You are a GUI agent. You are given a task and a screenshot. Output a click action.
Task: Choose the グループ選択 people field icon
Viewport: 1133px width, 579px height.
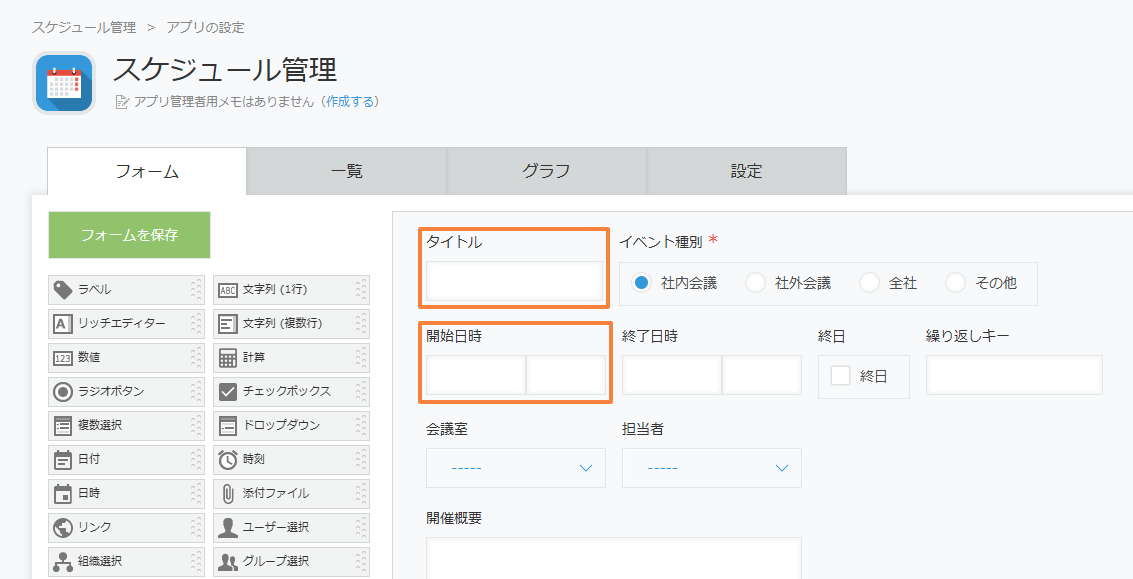point(228,562)
